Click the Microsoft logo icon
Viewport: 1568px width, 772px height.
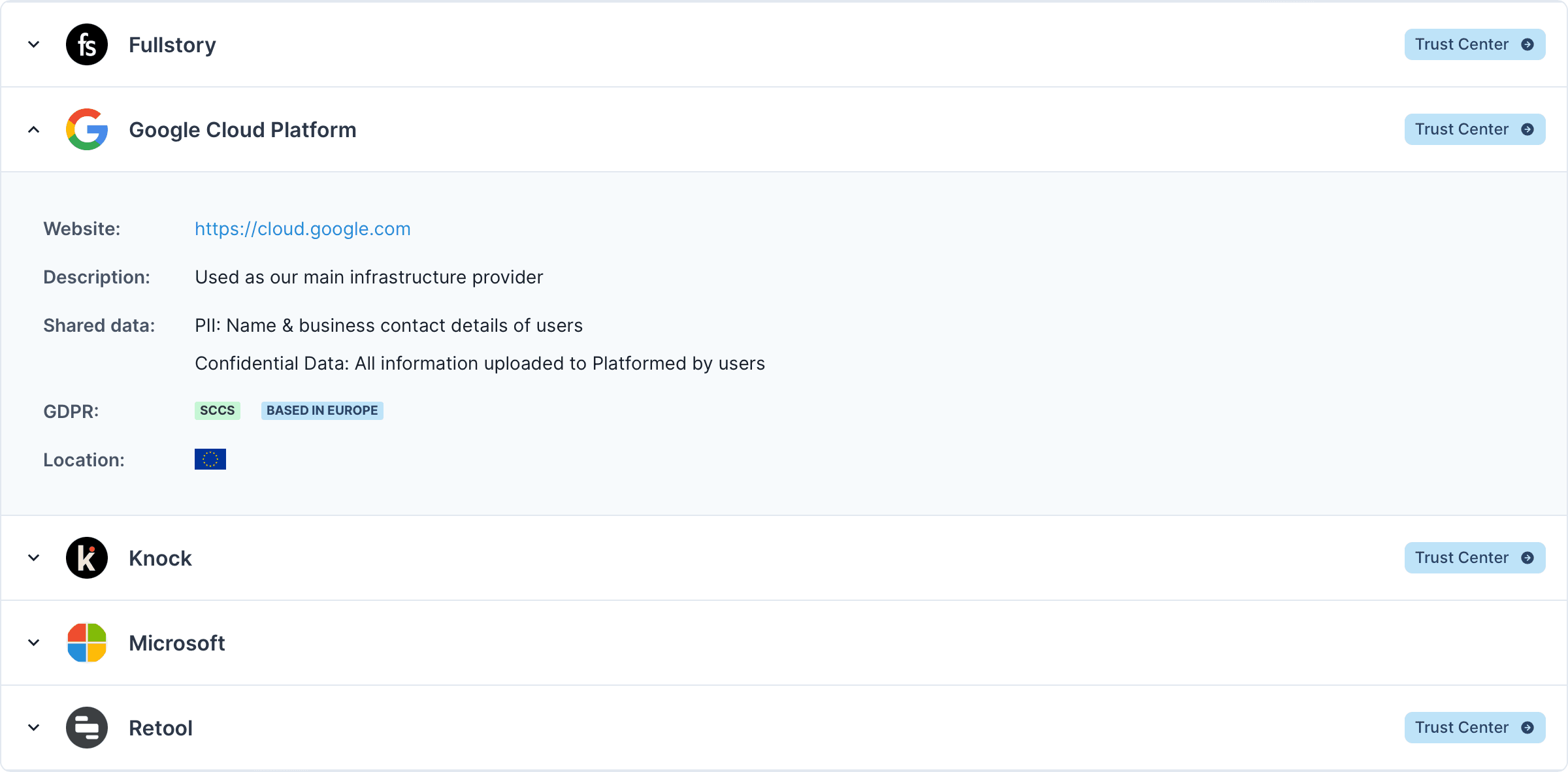click(x=87, y=643)
